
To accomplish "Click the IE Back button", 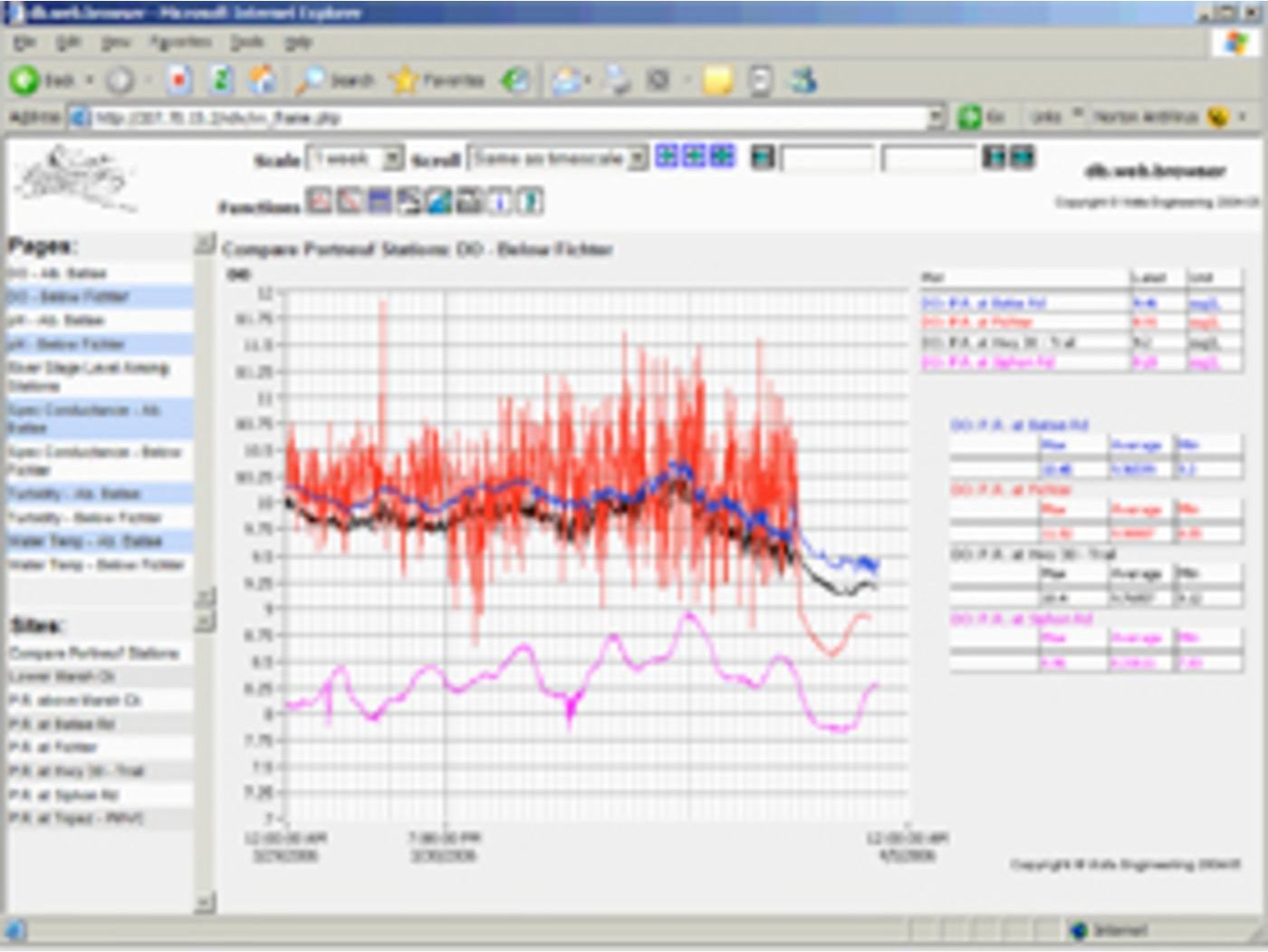I will (x=42, y=81).
